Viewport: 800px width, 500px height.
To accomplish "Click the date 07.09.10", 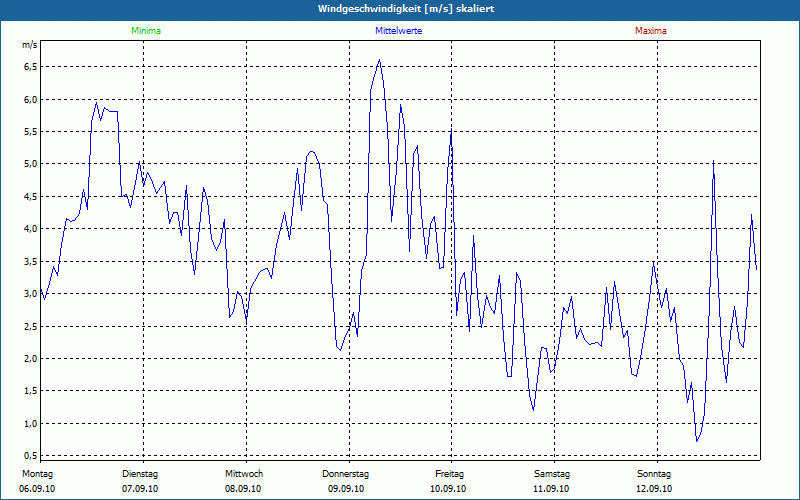I will (x=140, y=489).
